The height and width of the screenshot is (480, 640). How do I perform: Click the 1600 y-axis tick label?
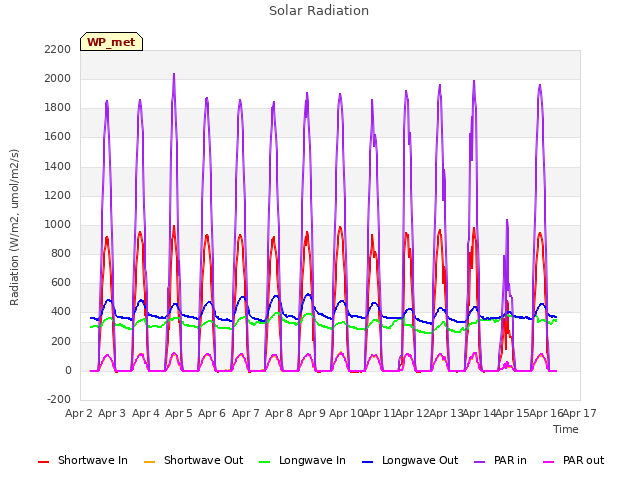pyautogui.click(x=58, y=137)
